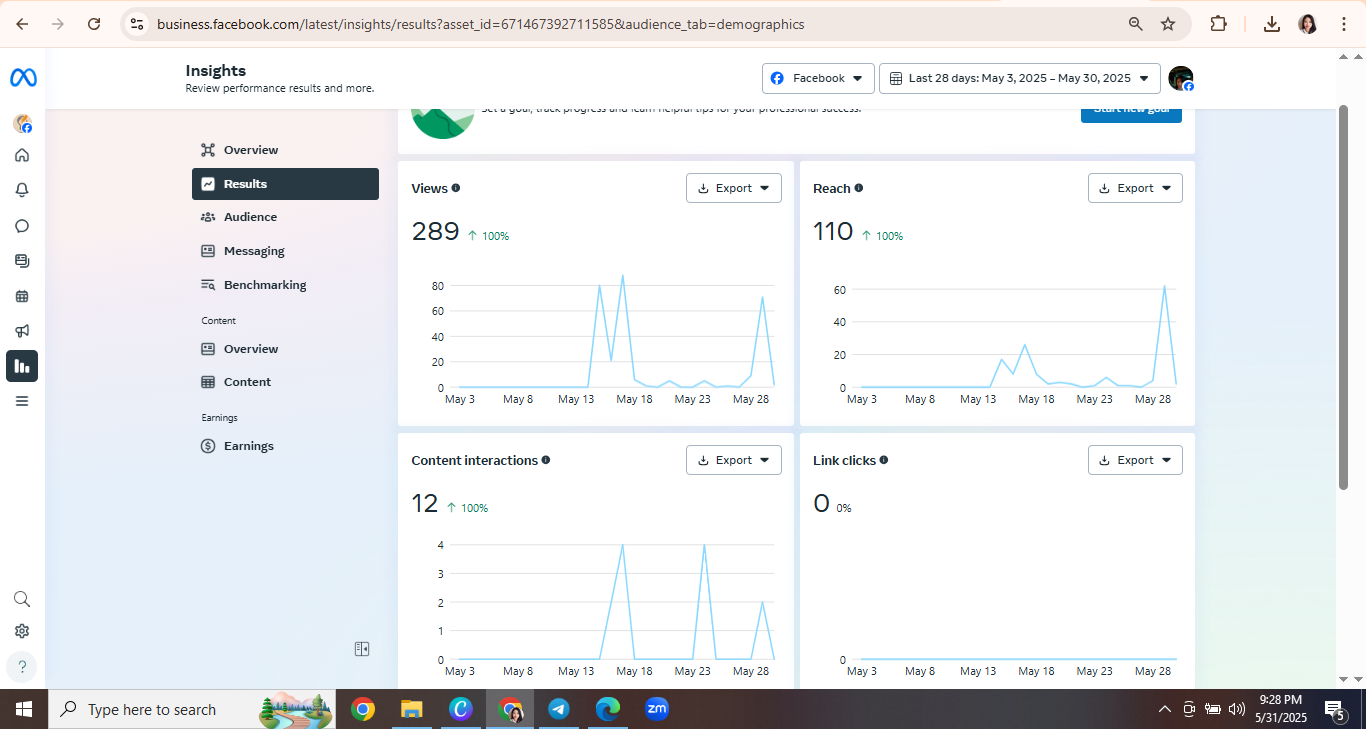Open the Facebook platform dropdown
The image size is (1366, 729).
coord(818,78)
